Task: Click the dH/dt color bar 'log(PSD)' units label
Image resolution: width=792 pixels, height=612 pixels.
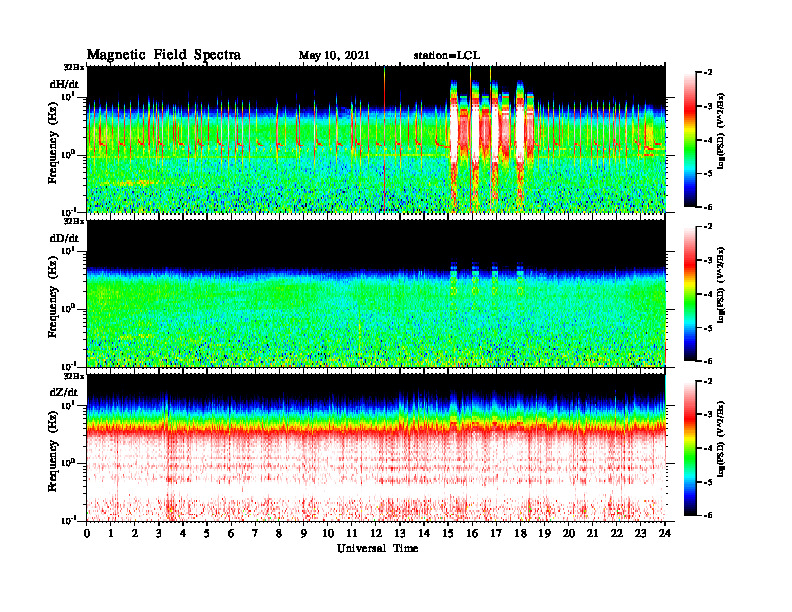Action: (x=721, y=131)
